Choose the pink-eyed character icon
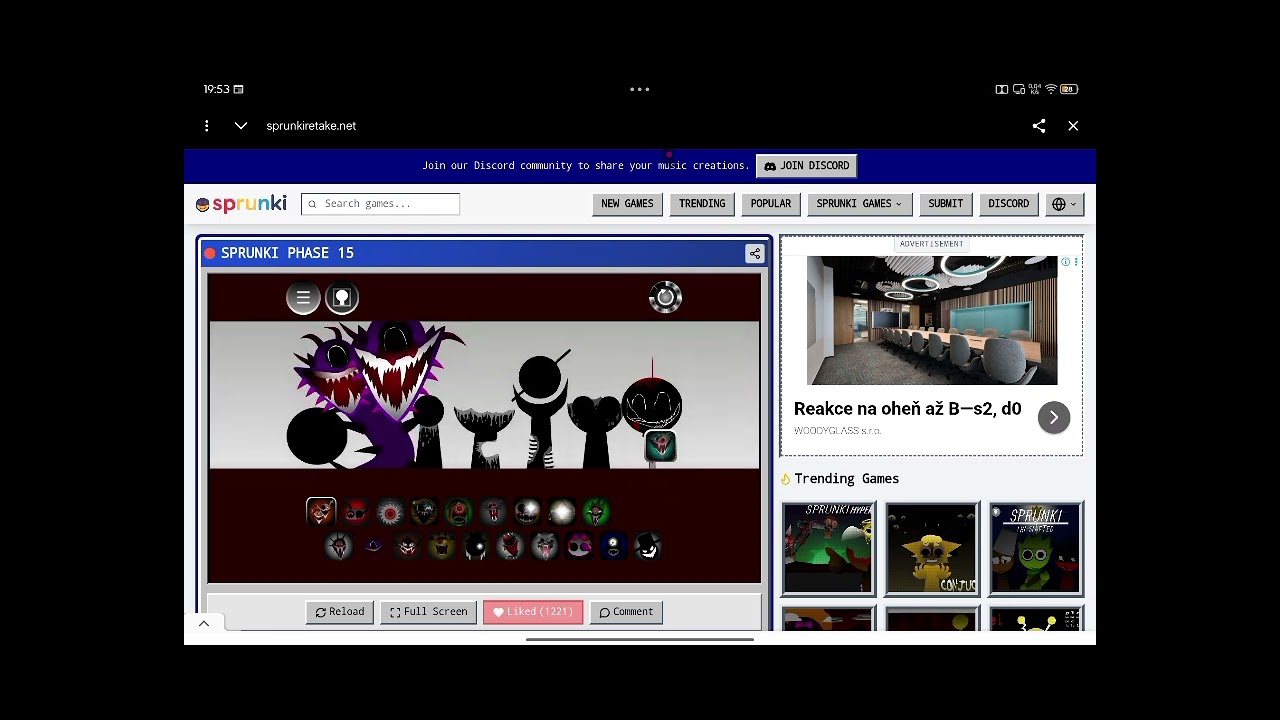Image resolution: width=1280 pixels, height=720 pixels. [580, 546]
